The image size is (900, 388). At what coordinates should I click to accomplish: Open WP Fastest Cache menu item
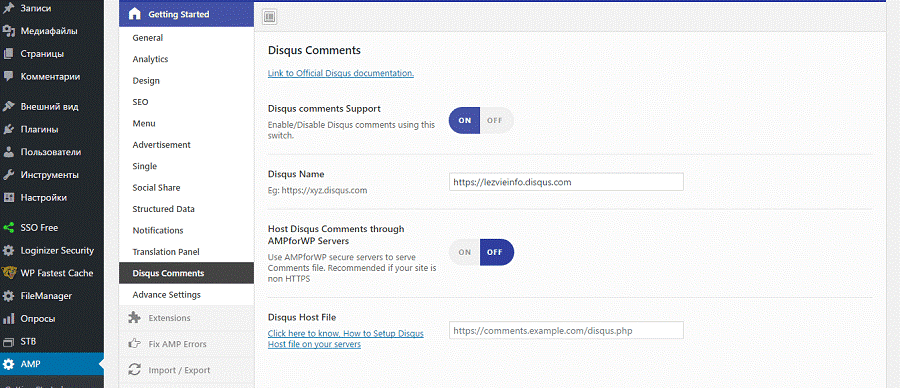(52, 273)
